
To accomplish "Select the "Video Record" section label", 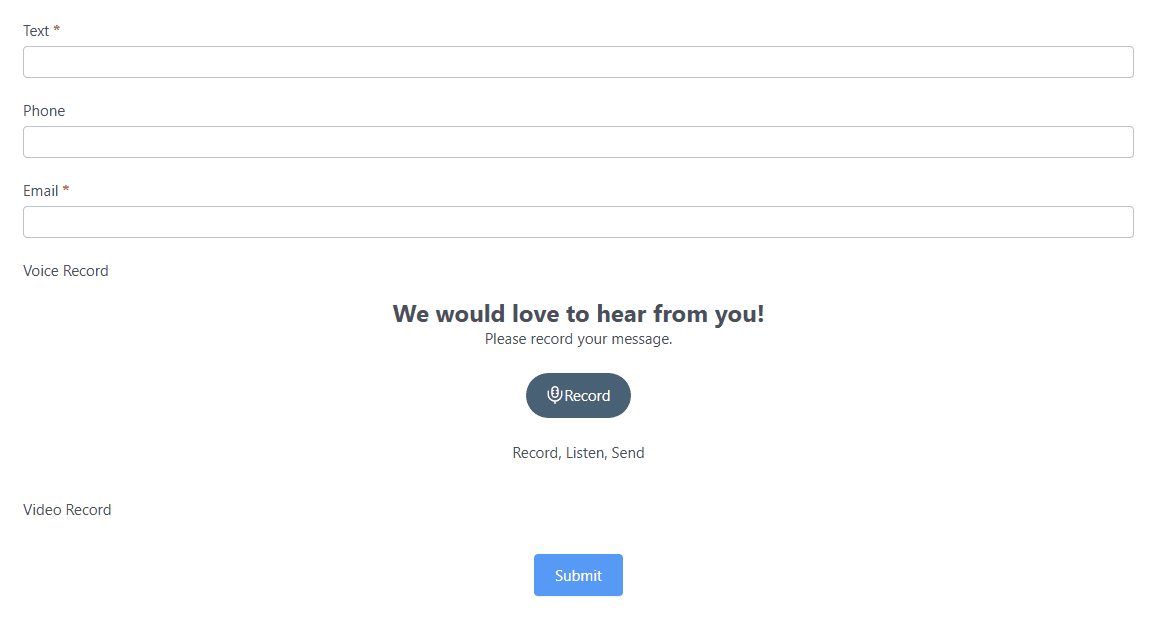I will point(67,510).
